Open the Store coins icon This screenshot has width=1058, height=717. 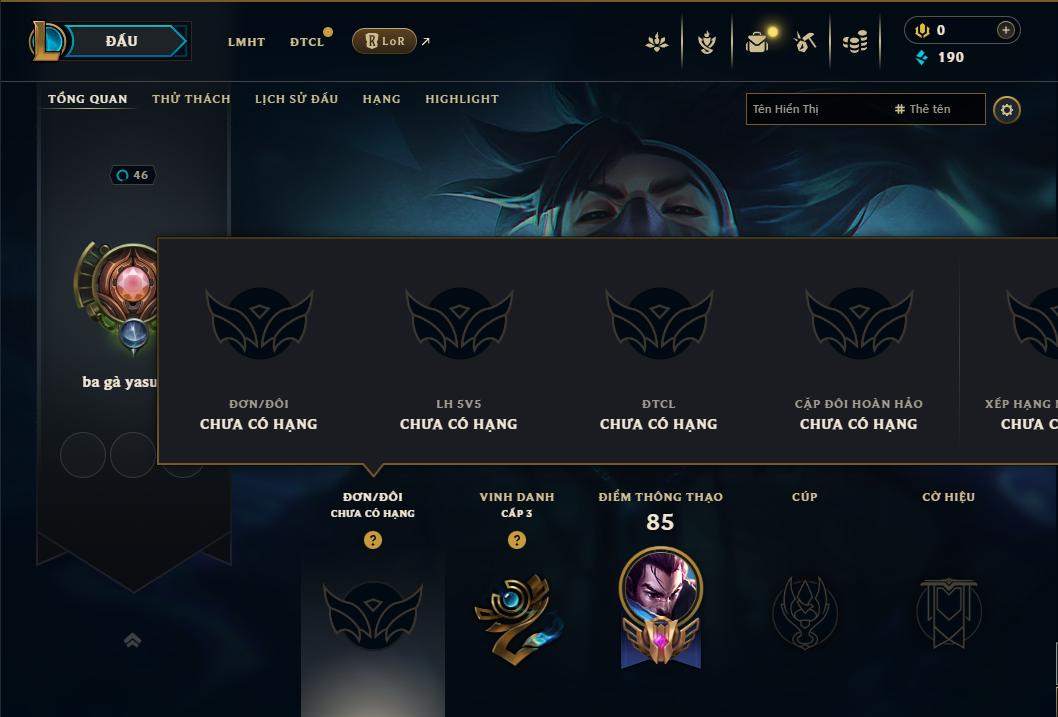[855, 42]
